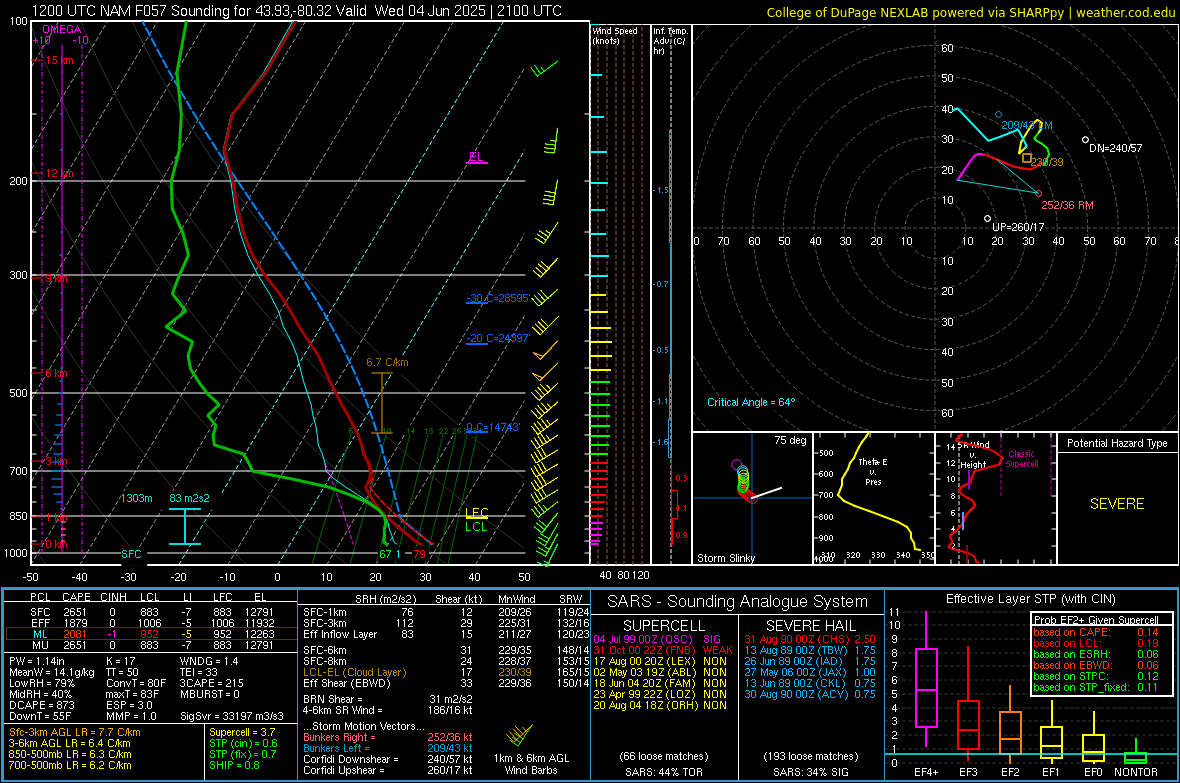Click the 'Prob EF2+ Given Supercell' legend title

1096,620
